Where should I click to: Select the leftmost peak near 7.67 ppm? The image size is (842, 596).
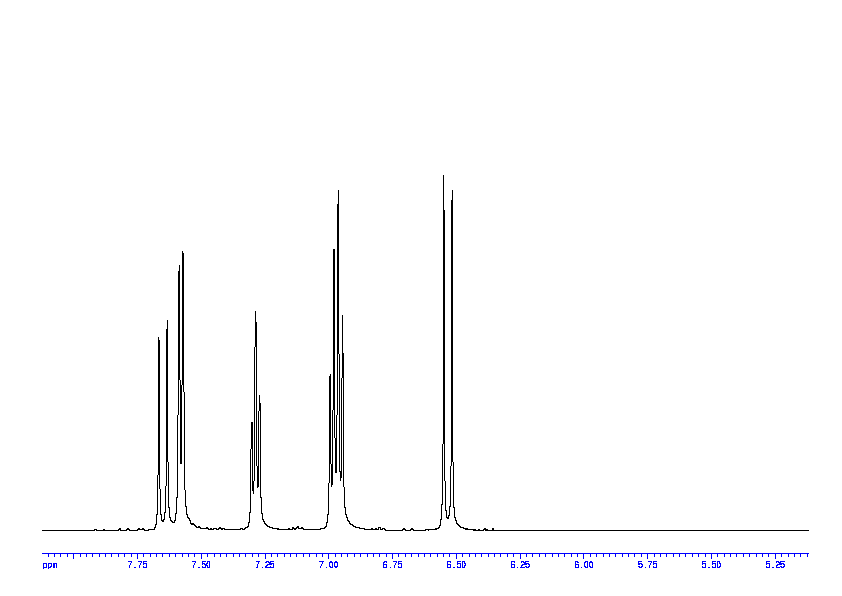(x=159, y=340)
